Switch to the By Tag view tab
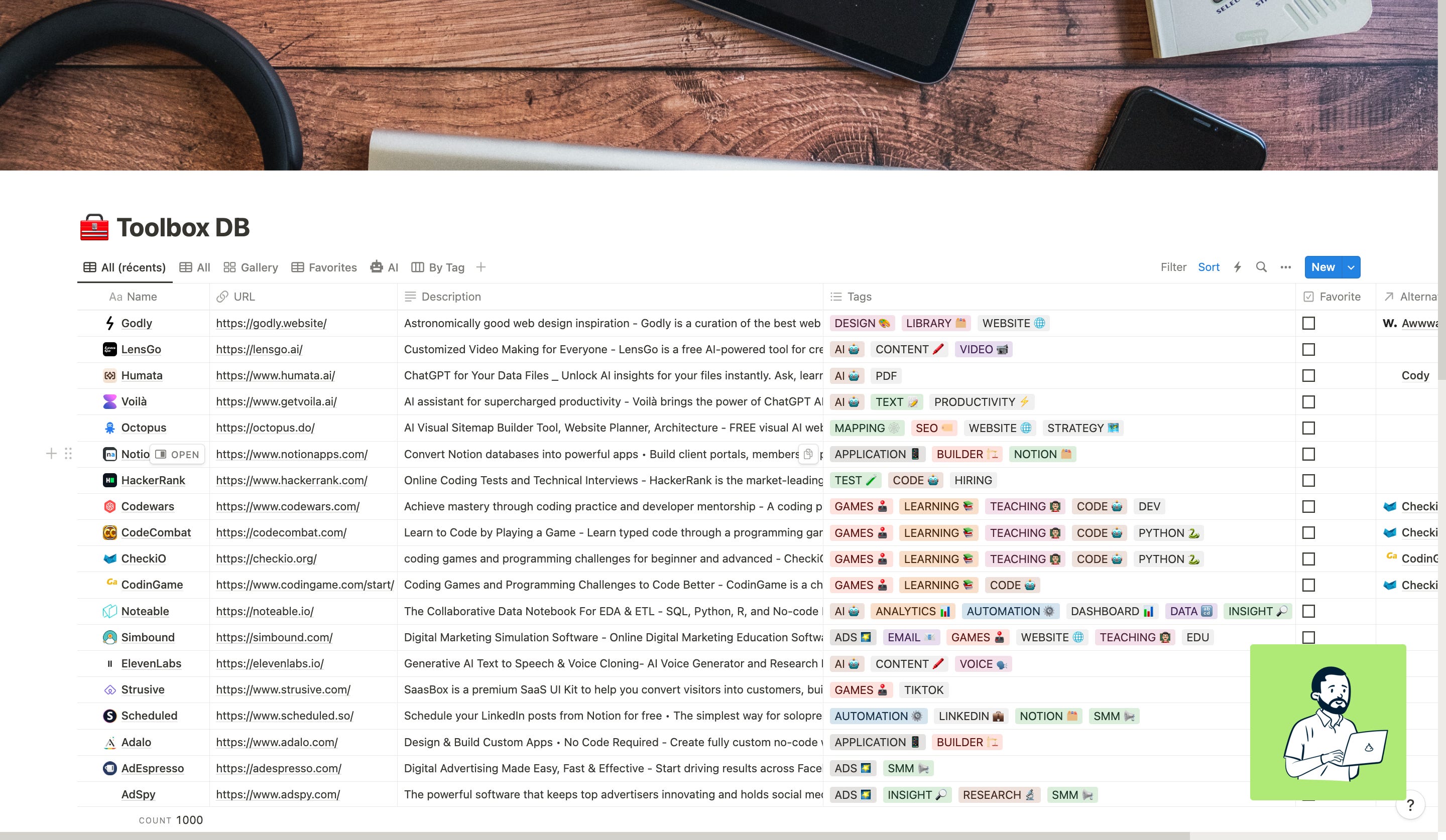Screen dimensions: 1446x840 tap(438, 267)
